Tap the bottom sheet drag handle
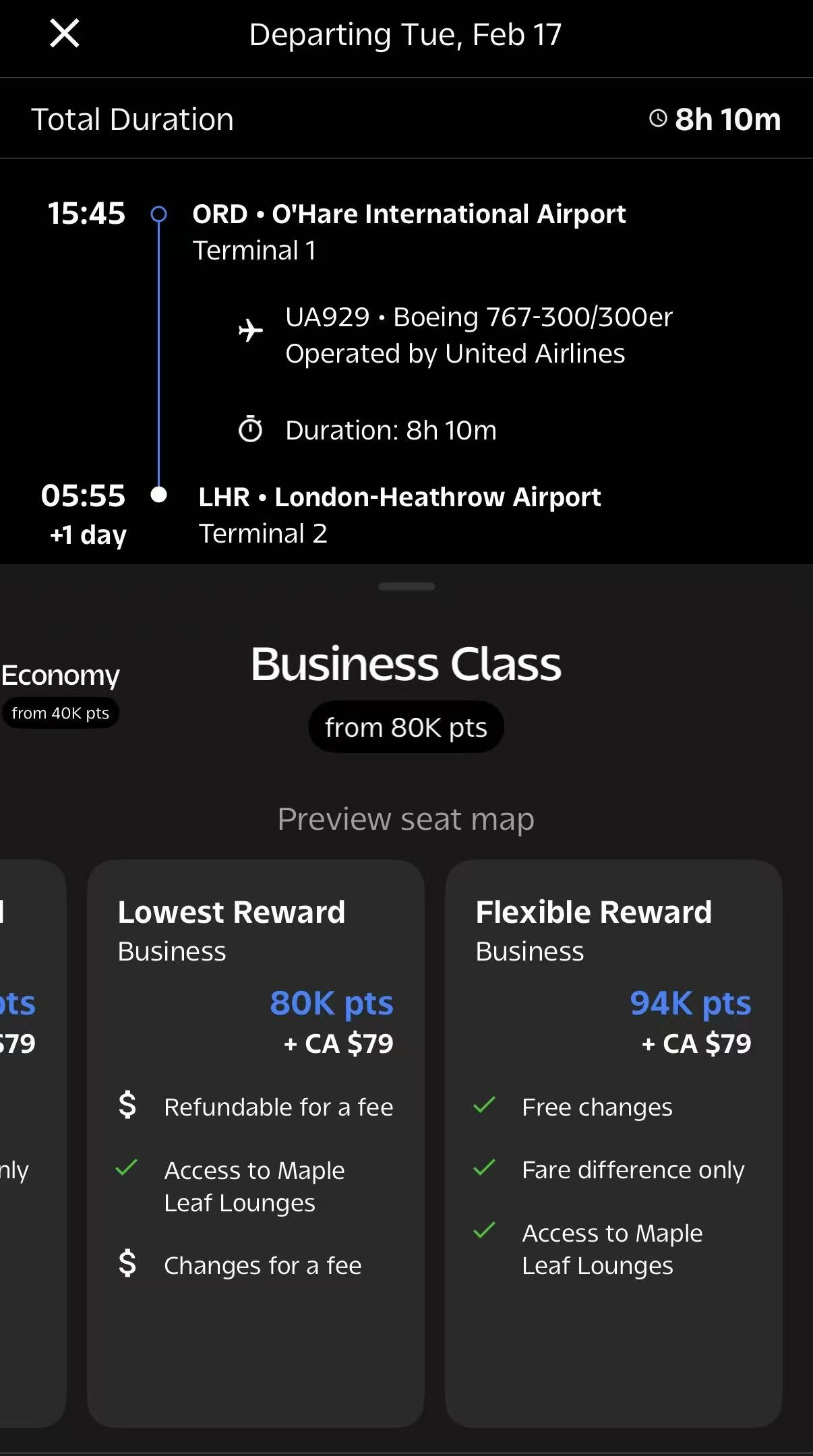Screen dimensions: 813x1456 click(x=406, y=586)
